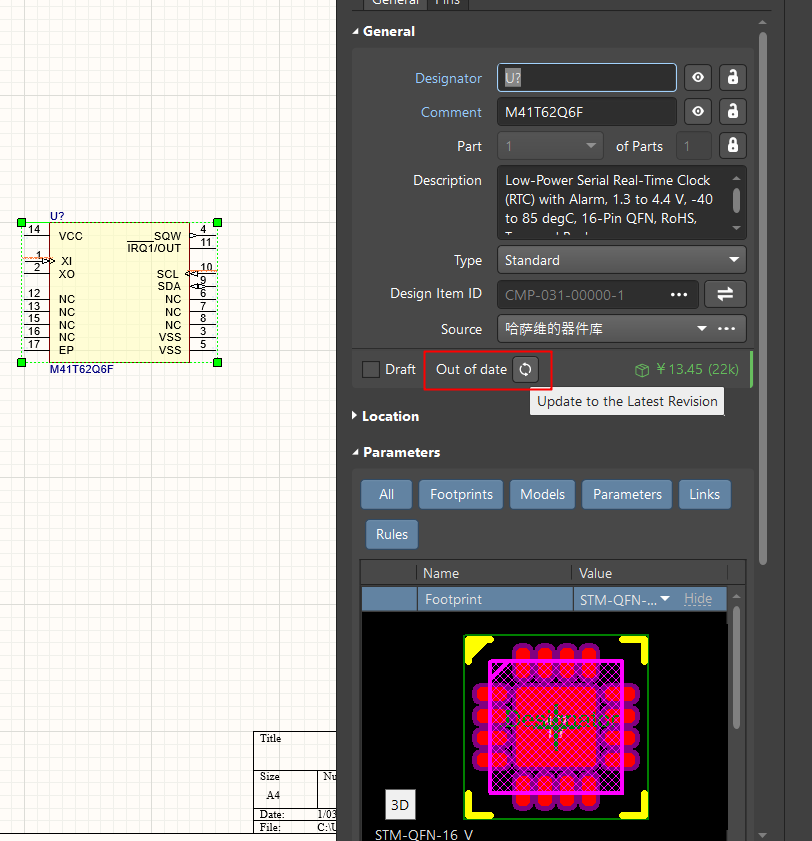Click the Properties panel vertical scrollbar
812x841 pixels.
pyautogui.click(x=763, y=298)
